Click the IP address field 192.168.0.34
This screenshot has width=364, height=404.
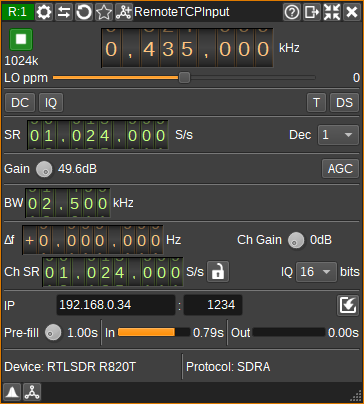coord(116,305)
